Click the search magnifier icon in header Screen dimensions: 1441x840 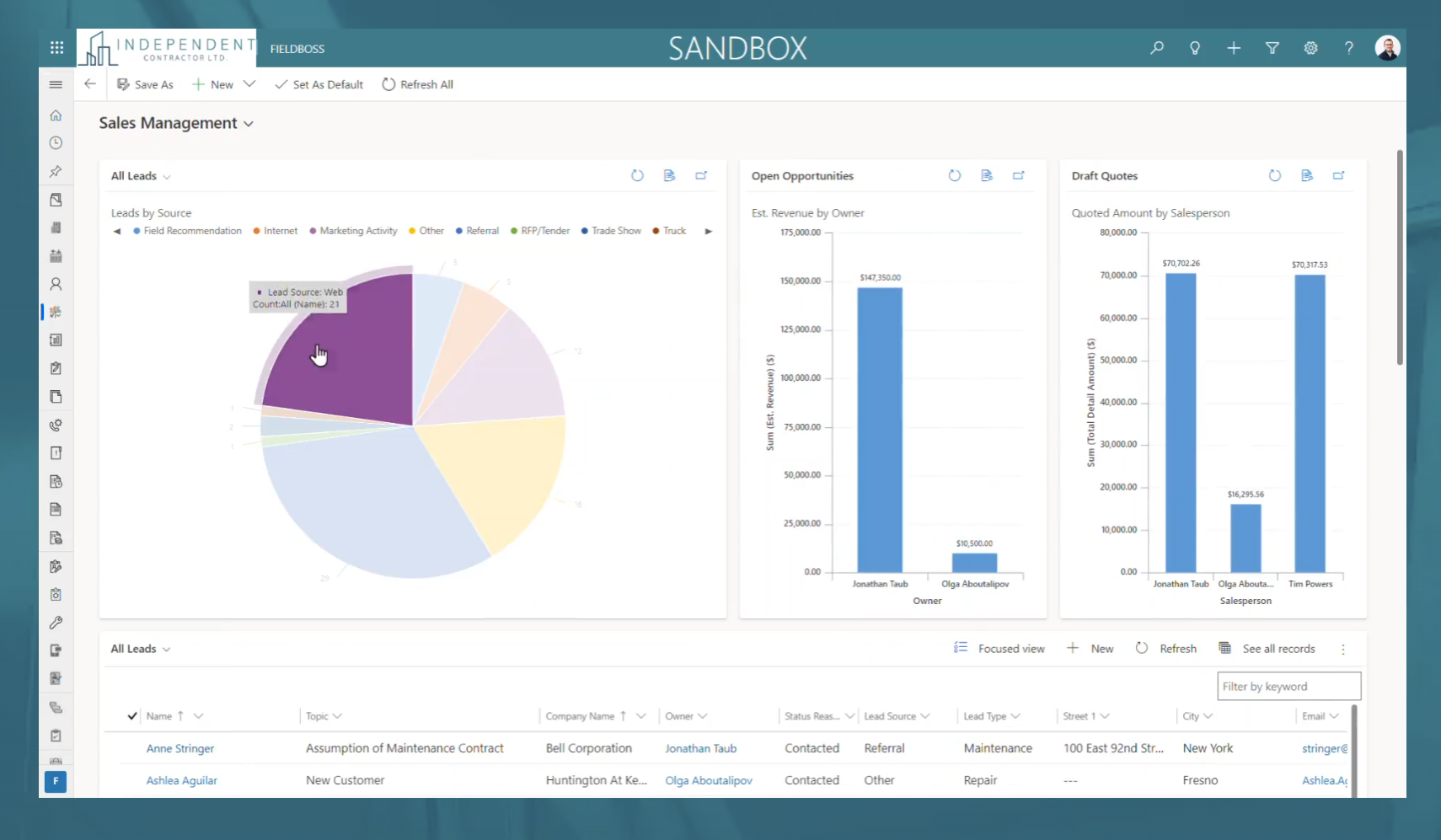(1157, 48)
